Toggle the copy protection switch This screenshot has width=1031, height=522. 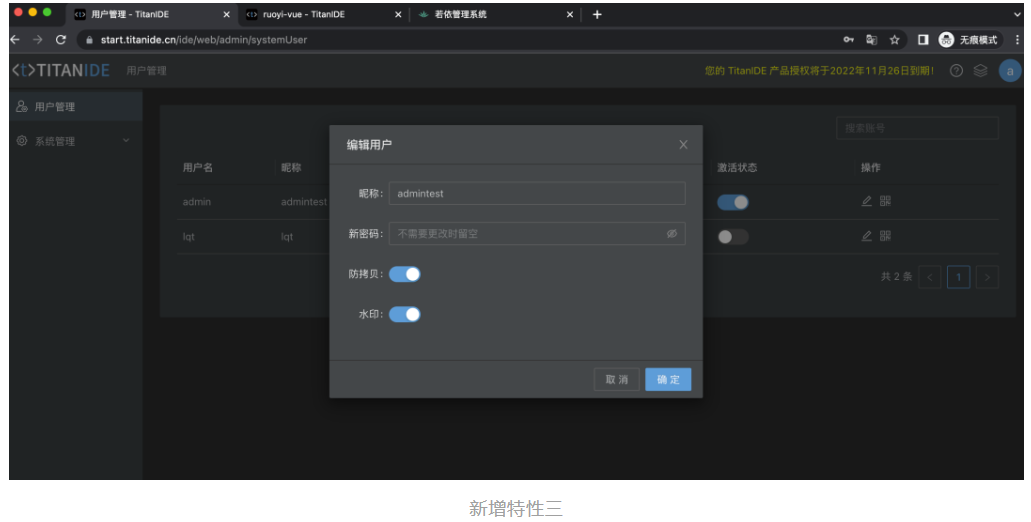(x=405, y=274)
